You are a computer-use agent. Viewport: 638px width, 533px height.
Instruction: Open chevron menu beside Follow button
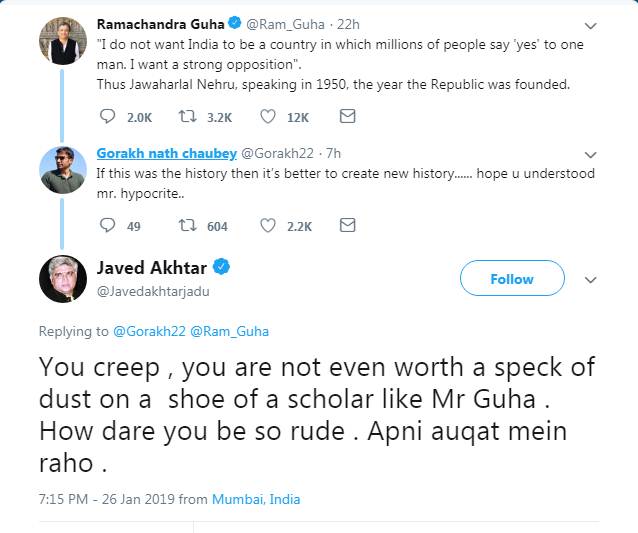click(591, 280)
